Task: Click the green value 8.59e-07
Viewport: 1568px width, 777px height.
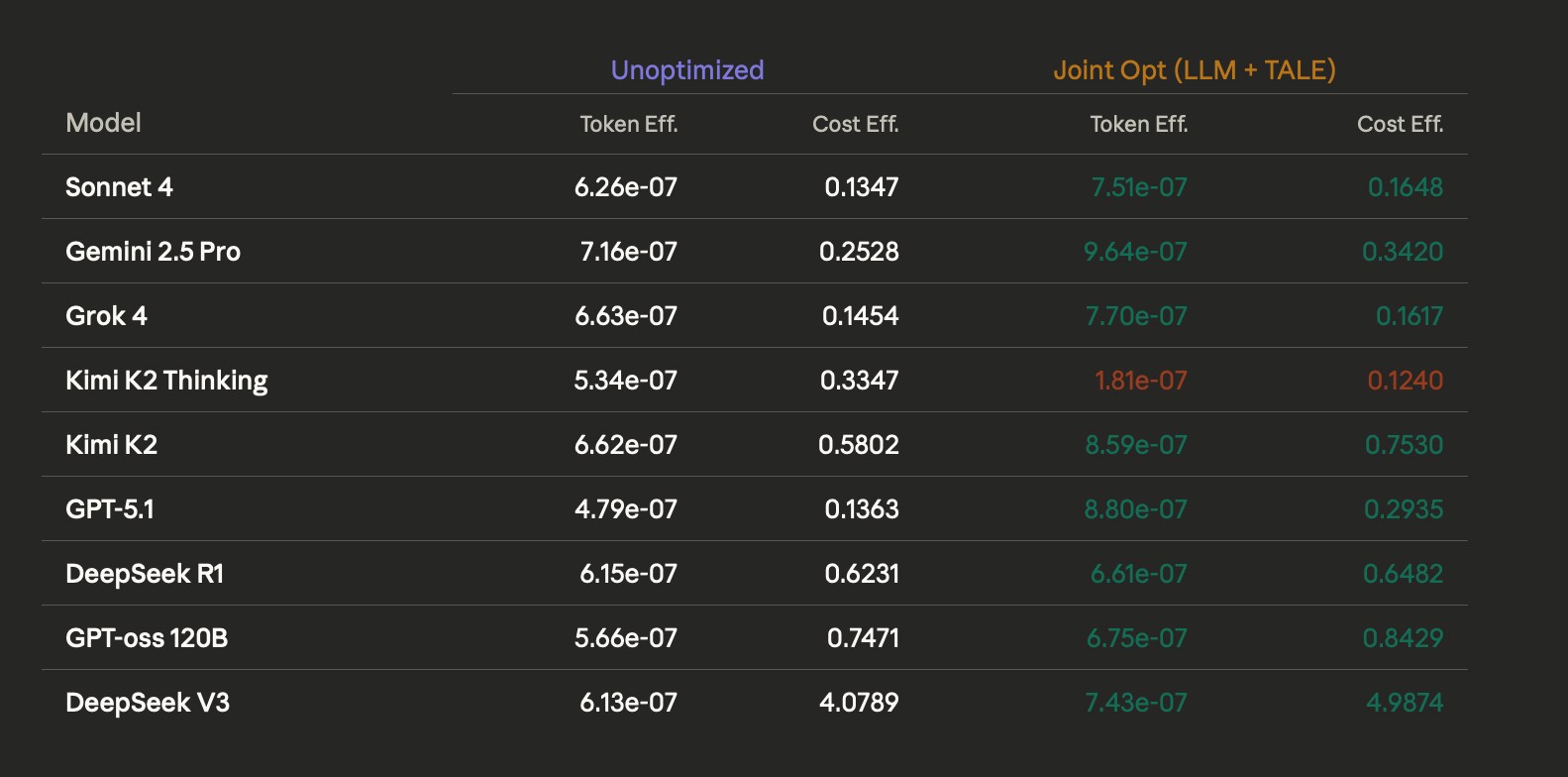Action: tap(1136, 445)
